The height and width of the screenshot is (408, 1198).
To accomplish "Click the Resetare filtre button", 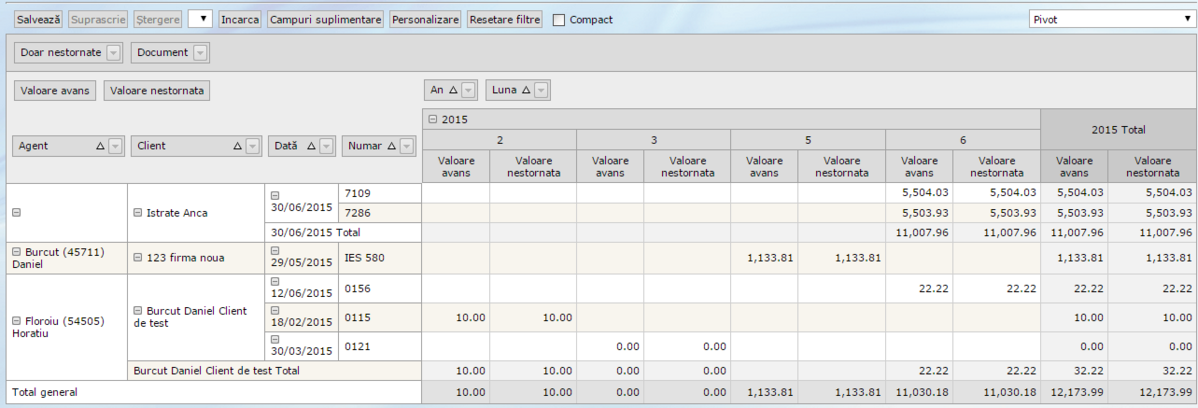I will click(504, 19).
